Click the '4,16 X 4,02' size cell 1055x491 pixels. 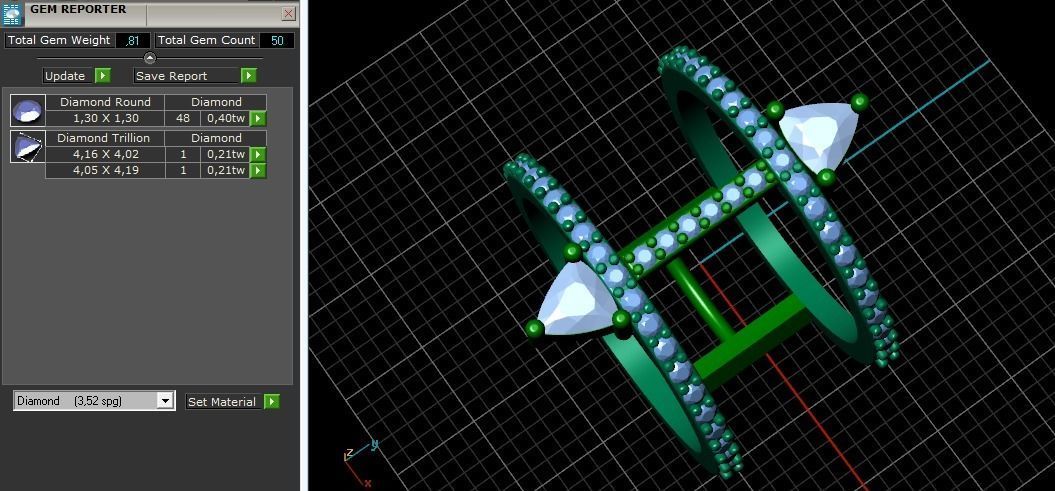105,154
